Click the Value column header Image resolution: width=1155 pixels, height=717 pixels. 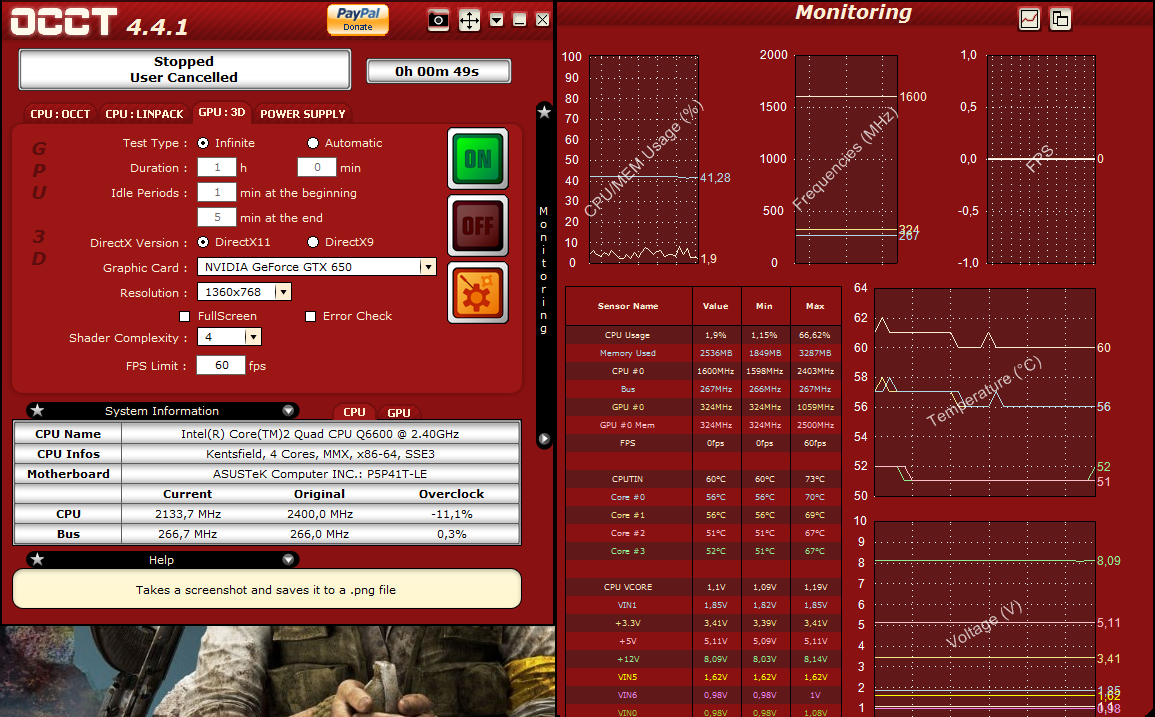pos(716,306)
